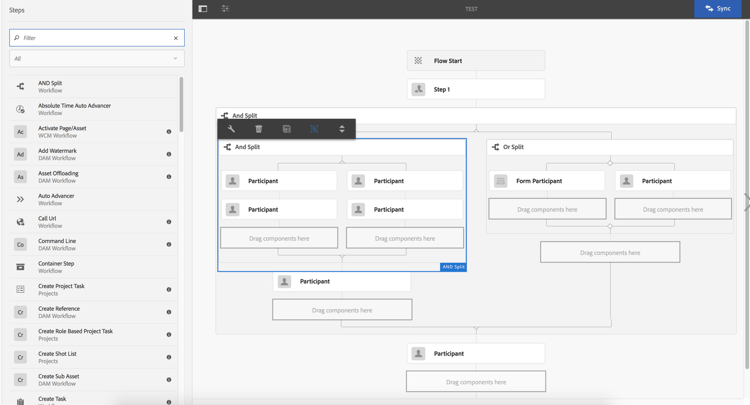Show info for Activate Page/Asset step
Screen dimensions: 750x405
point(169,131)
